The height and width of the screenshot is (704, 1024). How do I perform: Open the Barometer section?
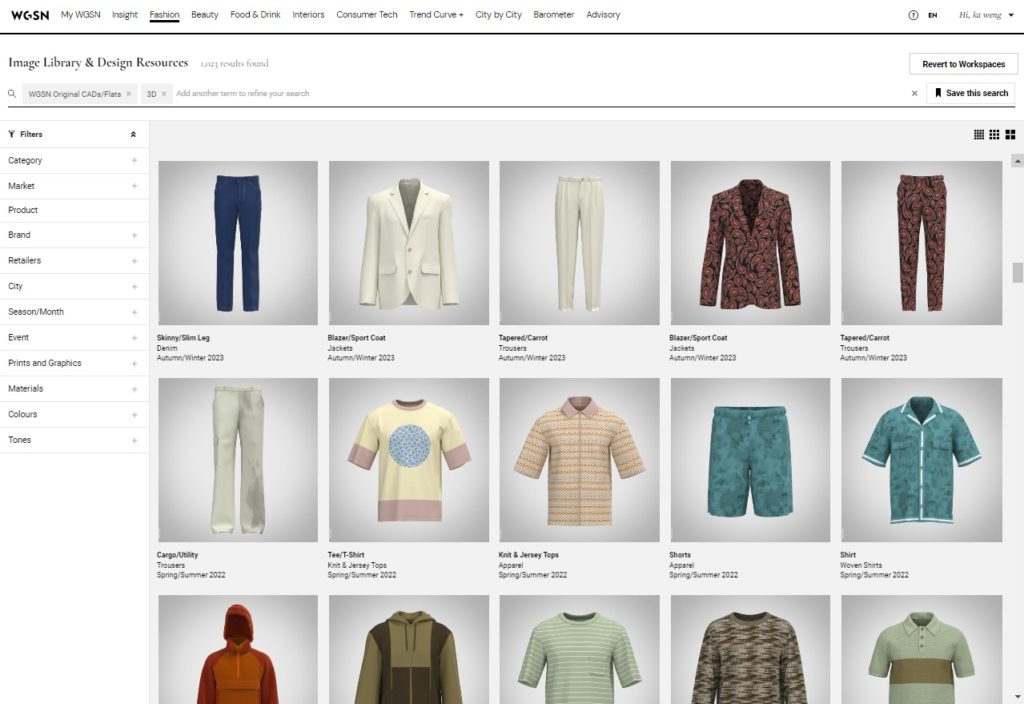pyautogui.click(x=553, y=14)
